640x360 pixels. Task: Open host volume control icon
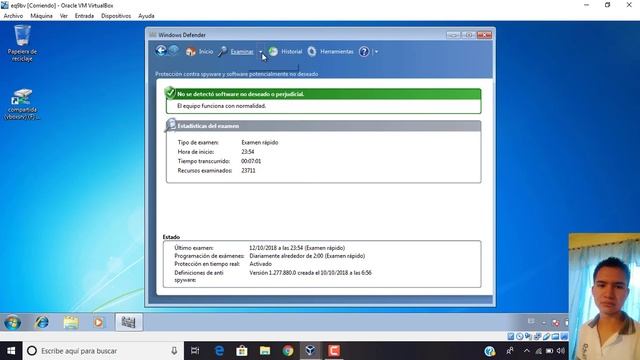click(561, 351)
